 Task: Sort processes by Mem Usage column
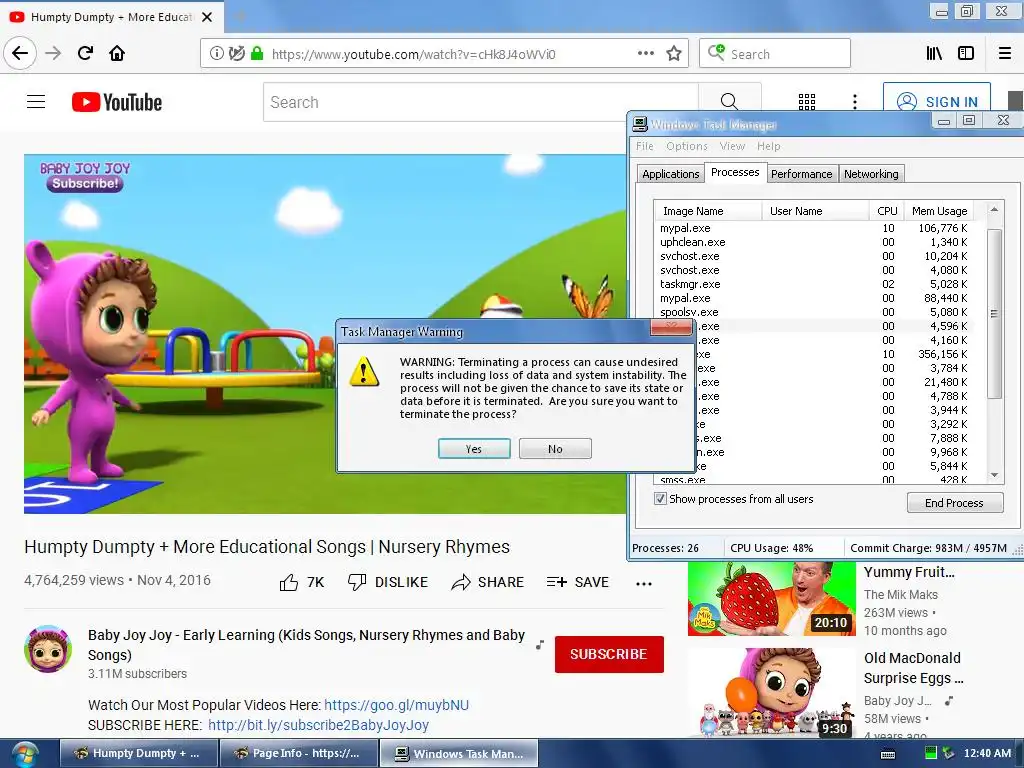tap(938, 211)
